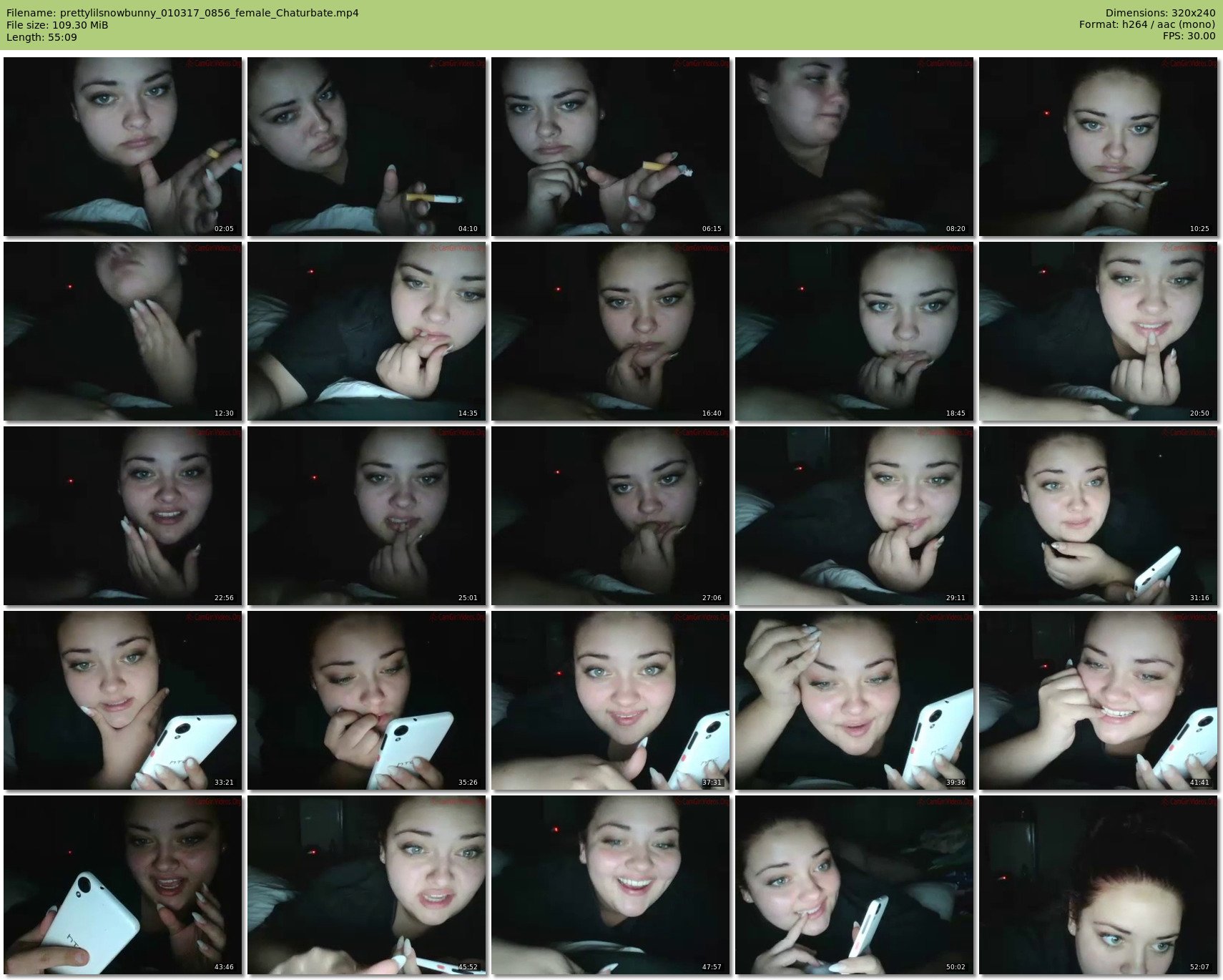Open the frame at 14:35
Image resolution: width=1223 pixels, height=980 pixels.
click(366, 331)
